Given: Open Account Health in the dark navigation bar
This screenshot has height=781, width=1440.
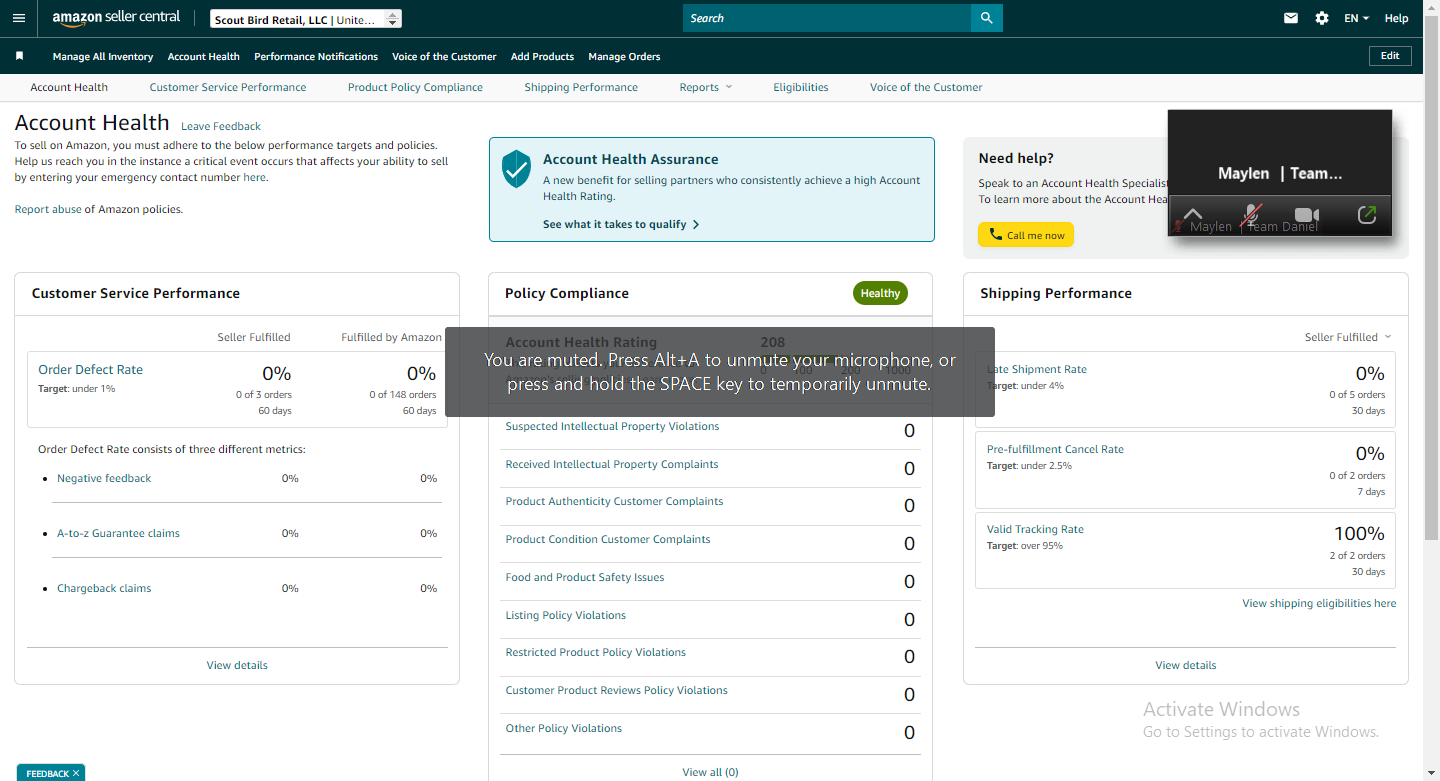Looking at the screenshot, I should click(x=204, y=57).
